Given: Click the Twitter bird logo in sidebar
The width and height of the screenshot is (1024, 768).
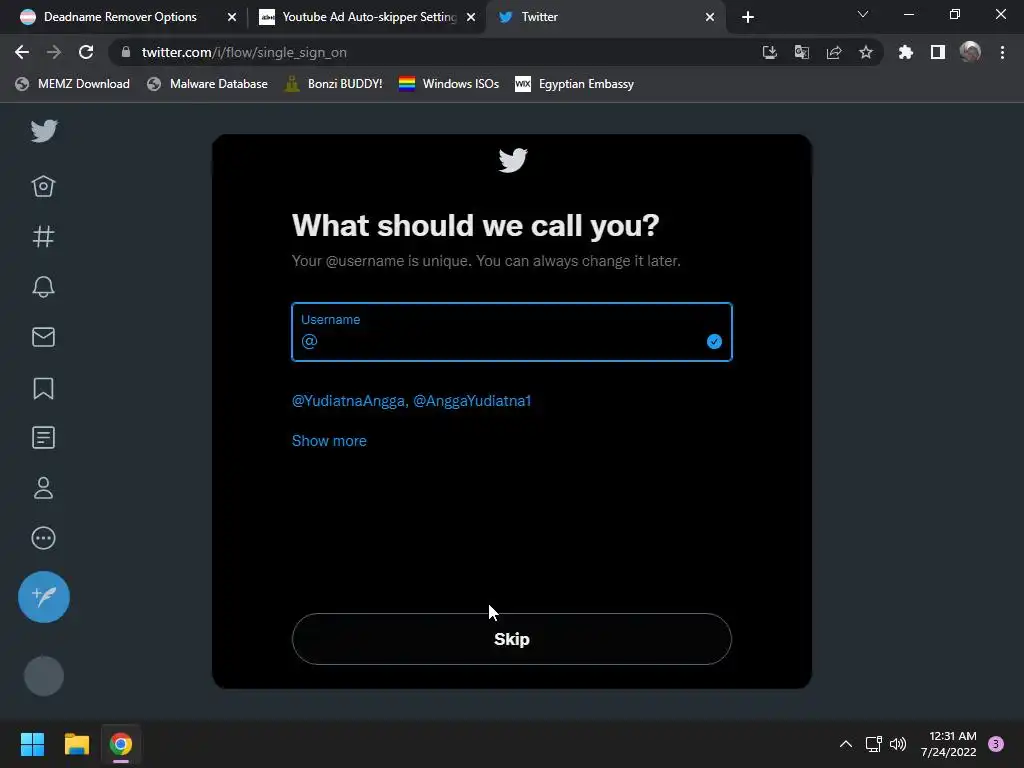Looking at the screenshot, I should click(44, 131).
